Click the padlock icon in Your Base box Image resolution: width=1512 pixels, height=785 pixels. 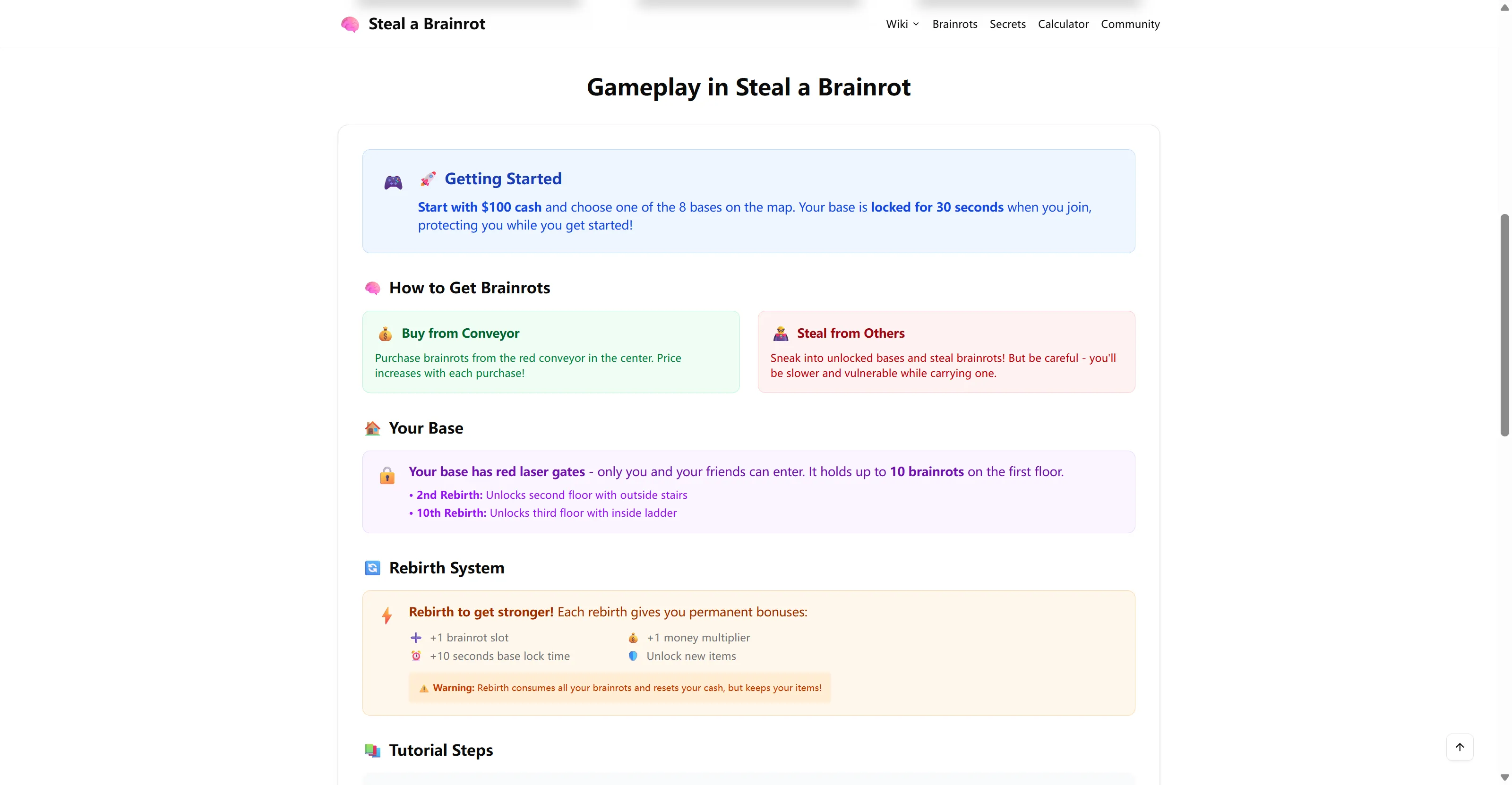pyautogui.click(x=387, y=475)
